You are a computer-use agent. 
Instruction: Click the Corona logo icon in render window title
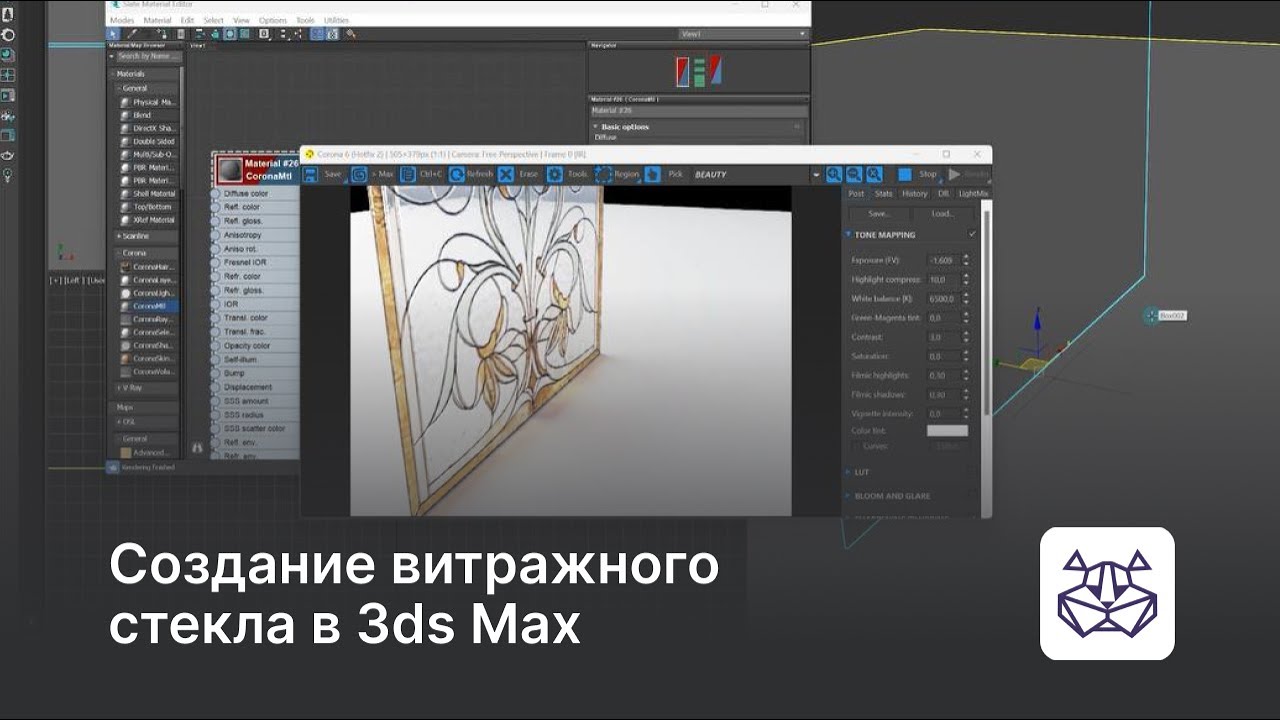point(309,154)
